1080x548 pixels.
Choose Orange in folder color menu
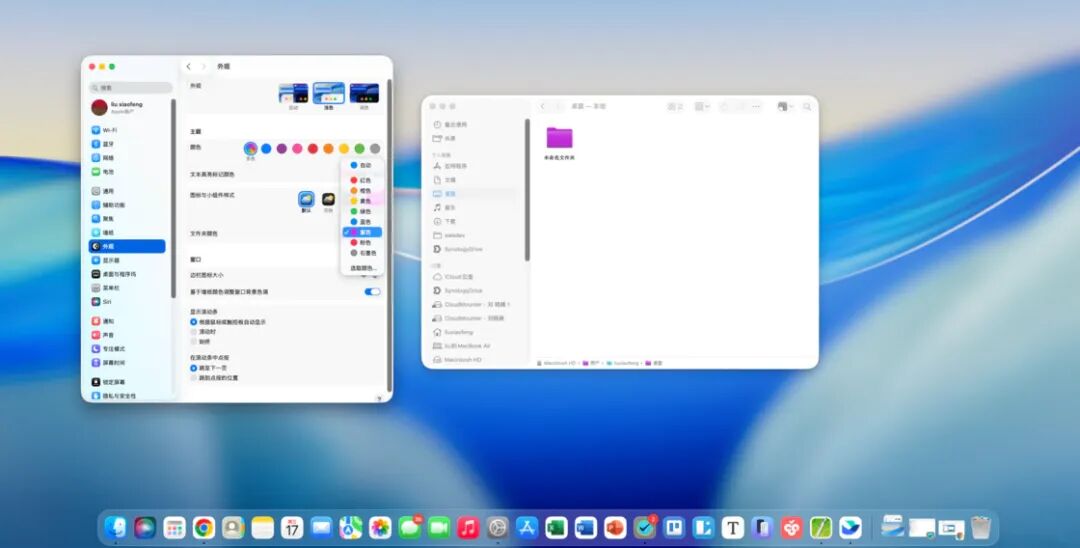pyautogui.click(x=362, y=190)
